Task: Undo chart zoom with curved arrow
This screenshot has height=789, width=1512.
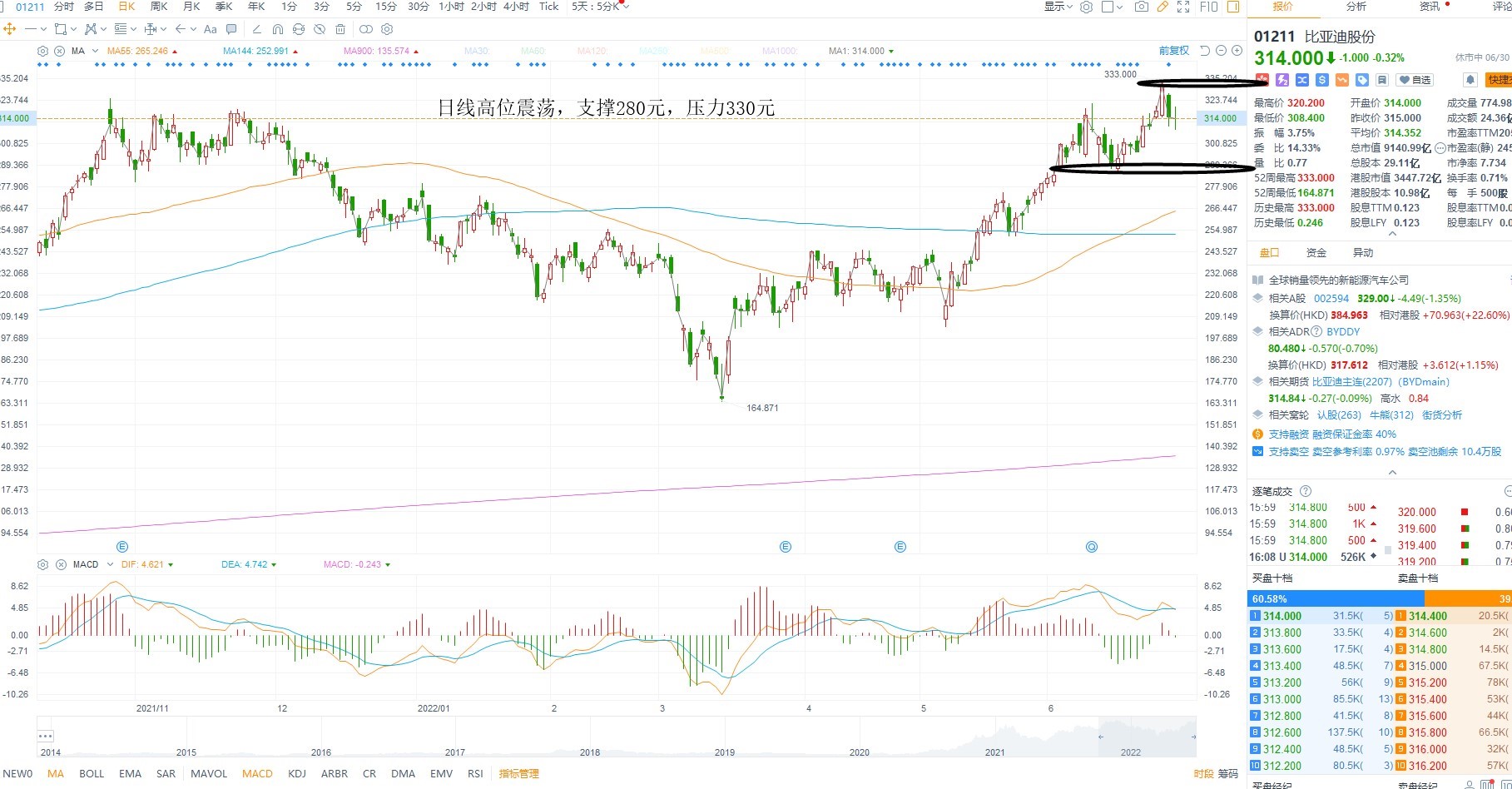Action: (x=1204, y=51)
